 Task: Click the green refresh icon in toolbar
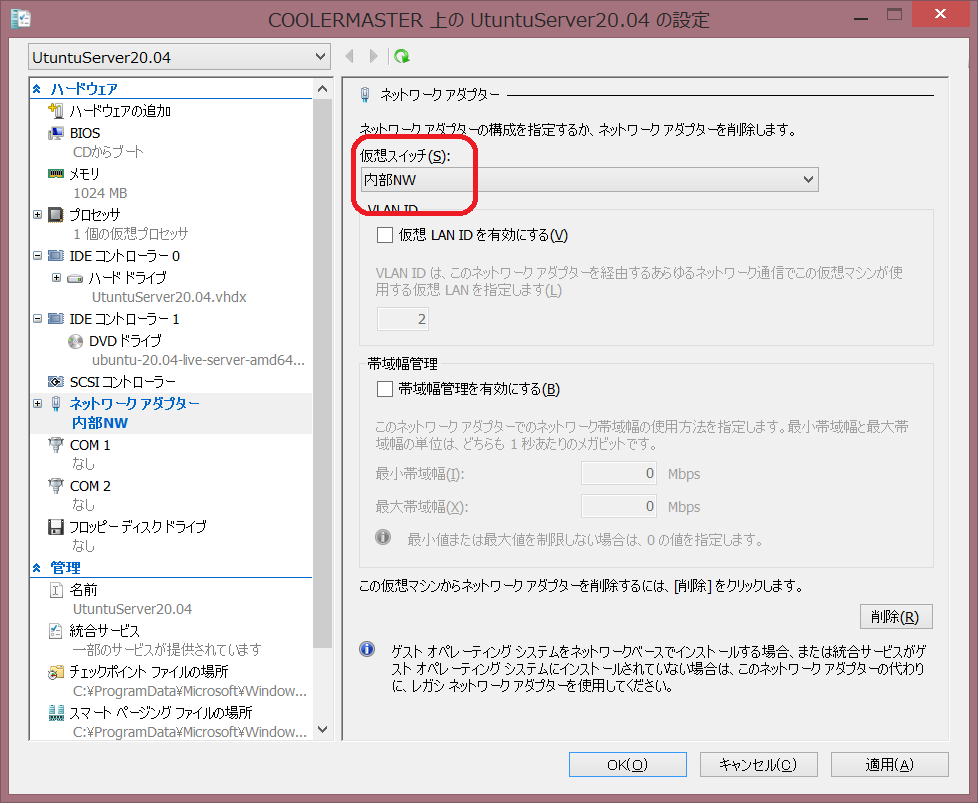[x=402, y=57]
